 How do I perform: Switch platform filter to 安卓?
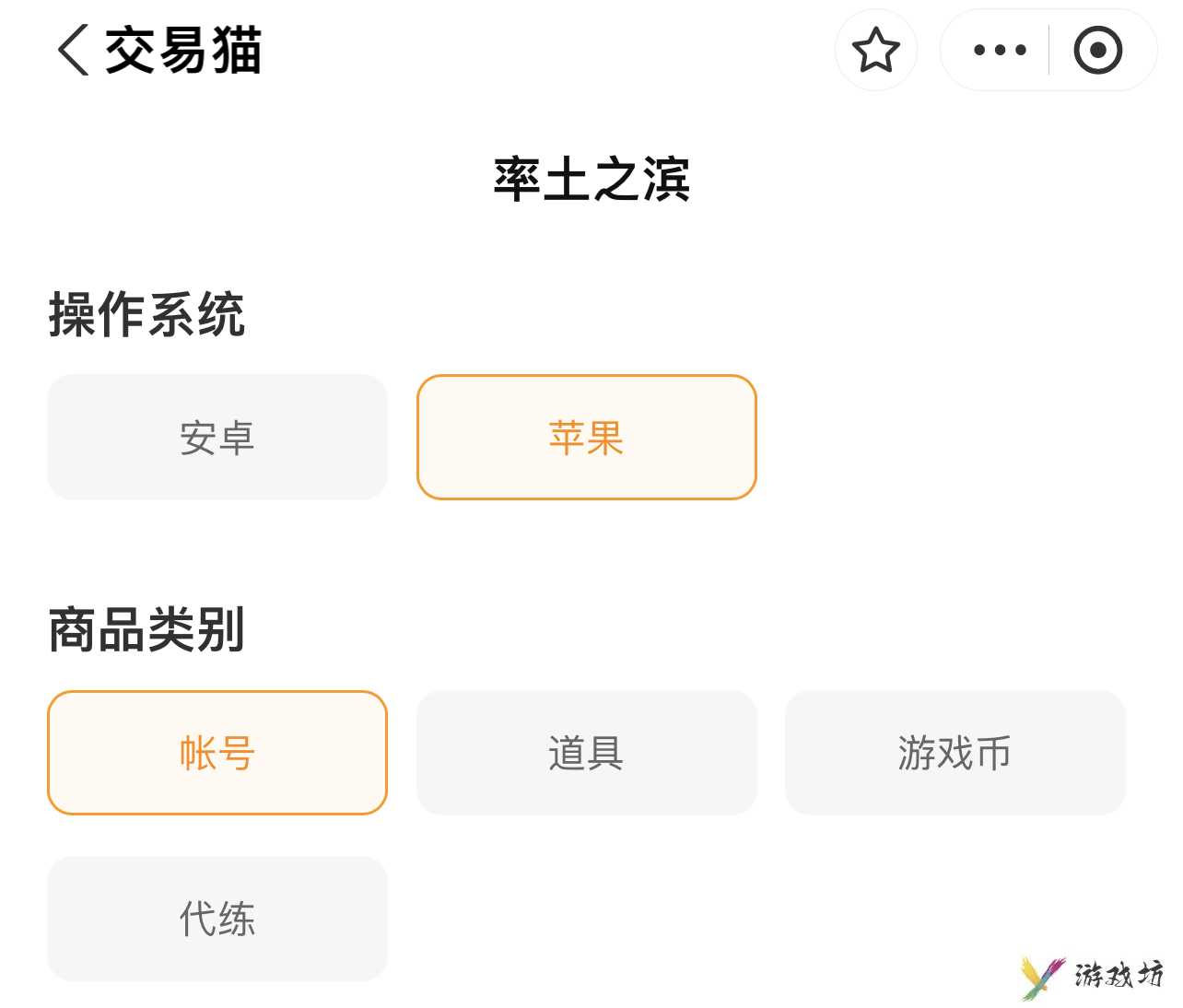(217, 438)
